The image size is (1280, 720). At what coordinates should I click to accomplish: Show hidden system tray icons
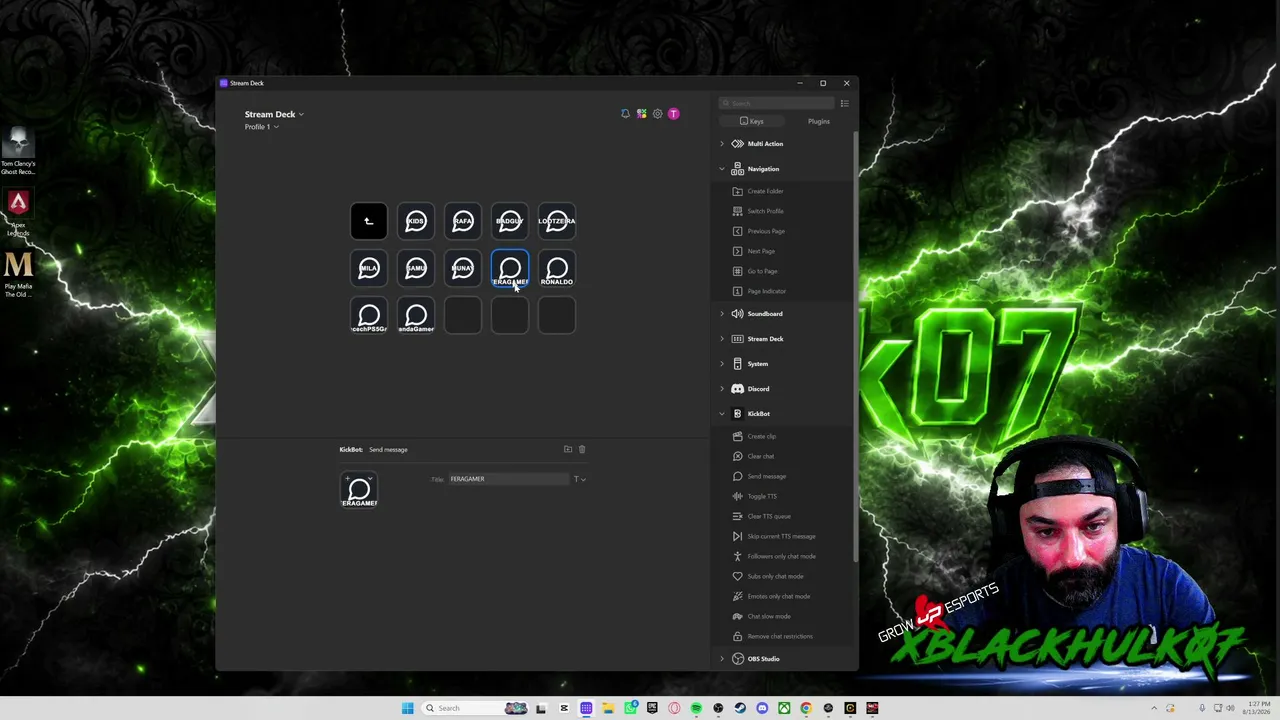coord(1154,708)
